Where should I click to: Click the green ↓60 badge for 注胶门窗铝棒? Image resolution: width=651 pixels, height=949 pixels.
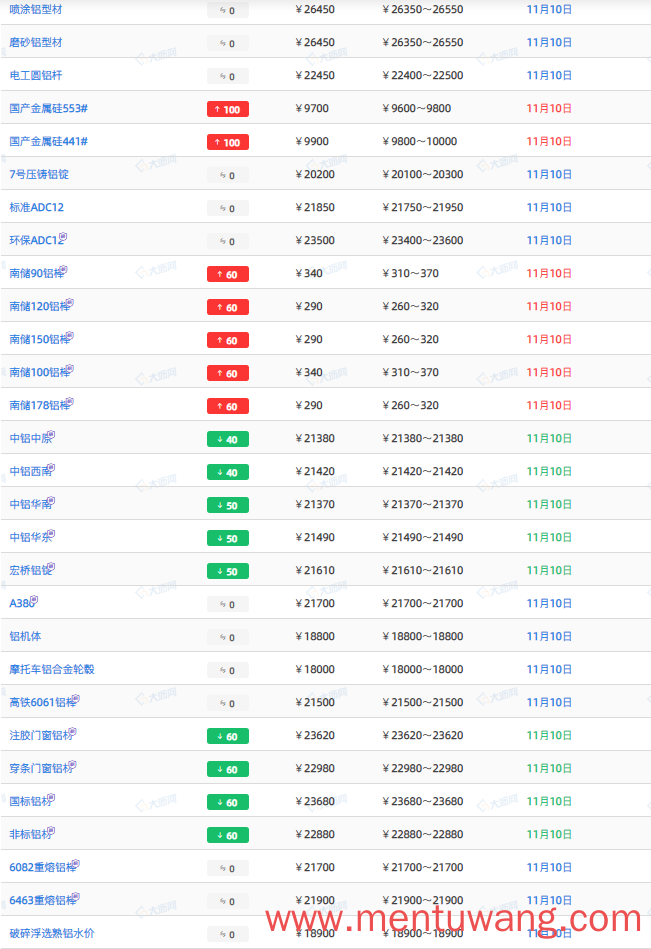[228, 736]
